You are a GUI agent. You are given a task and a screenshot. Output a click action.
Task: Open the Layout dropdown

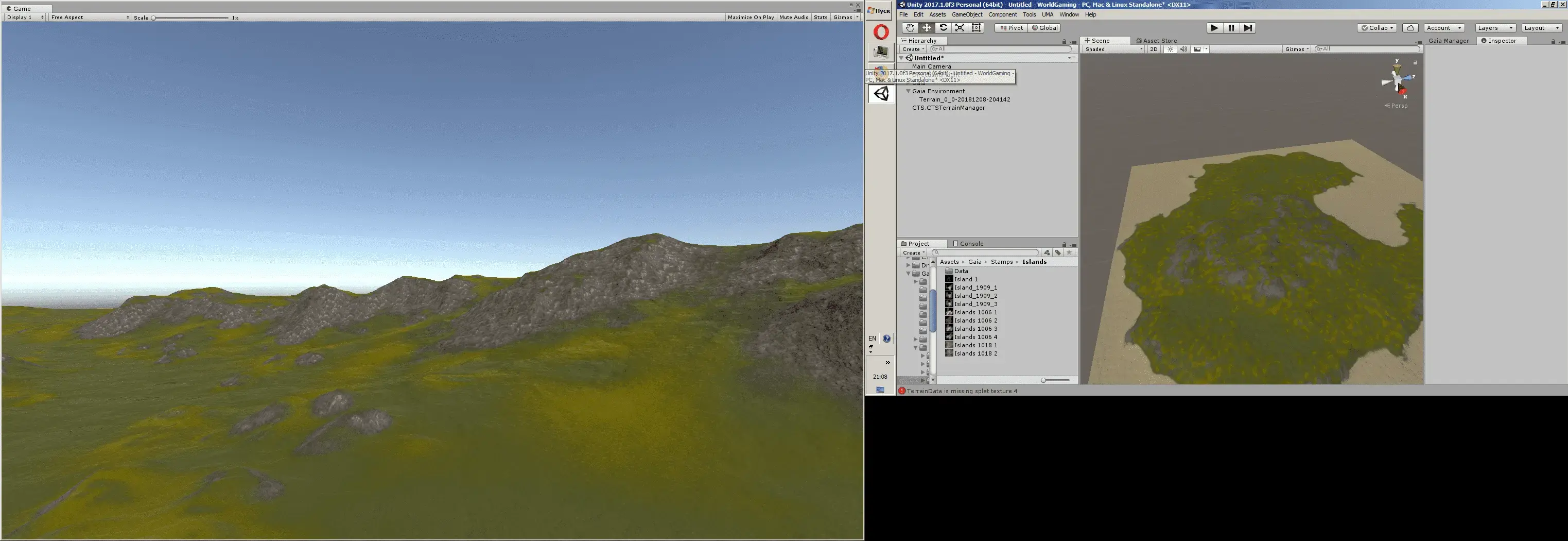1541,28
